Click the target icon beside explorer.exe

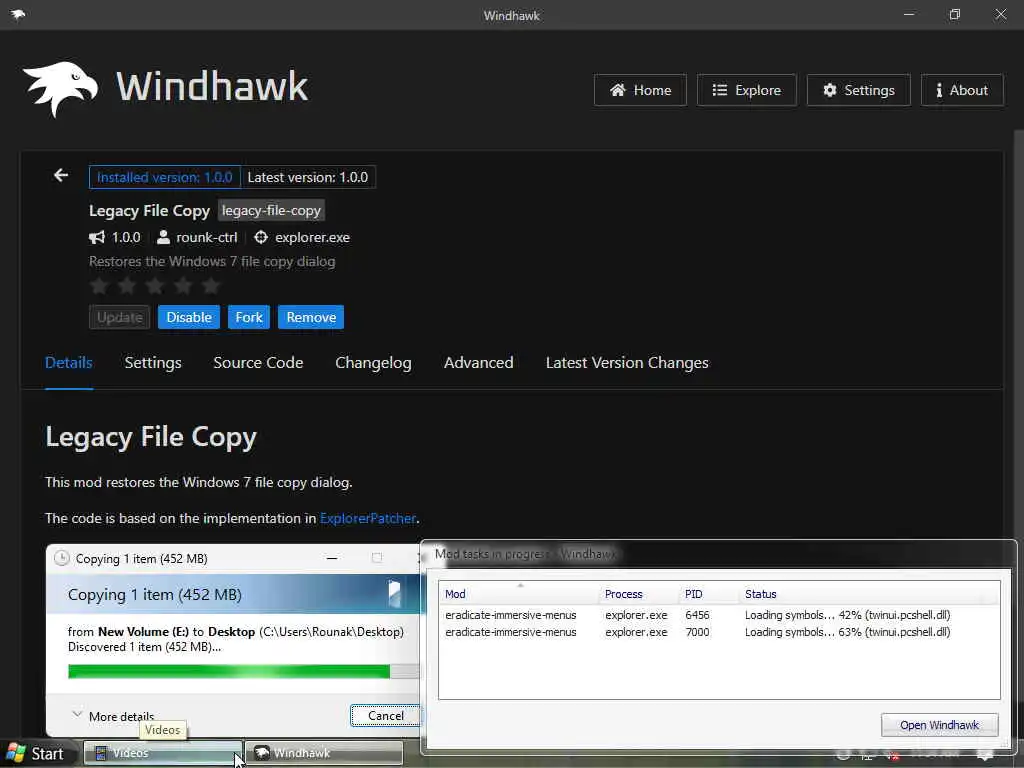click(261, 237)
